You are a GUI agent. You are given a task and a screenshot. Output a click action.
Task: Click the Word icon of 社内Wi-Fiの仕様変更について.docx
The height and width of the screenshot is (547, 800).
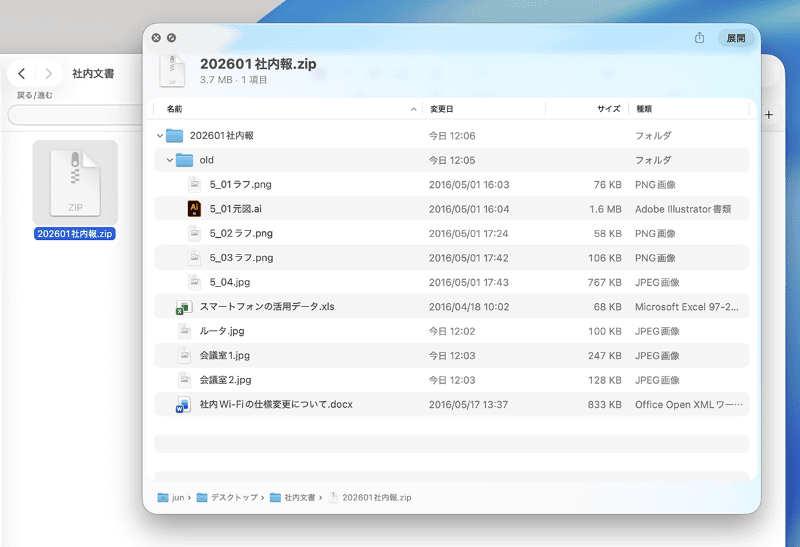point(184,405)
